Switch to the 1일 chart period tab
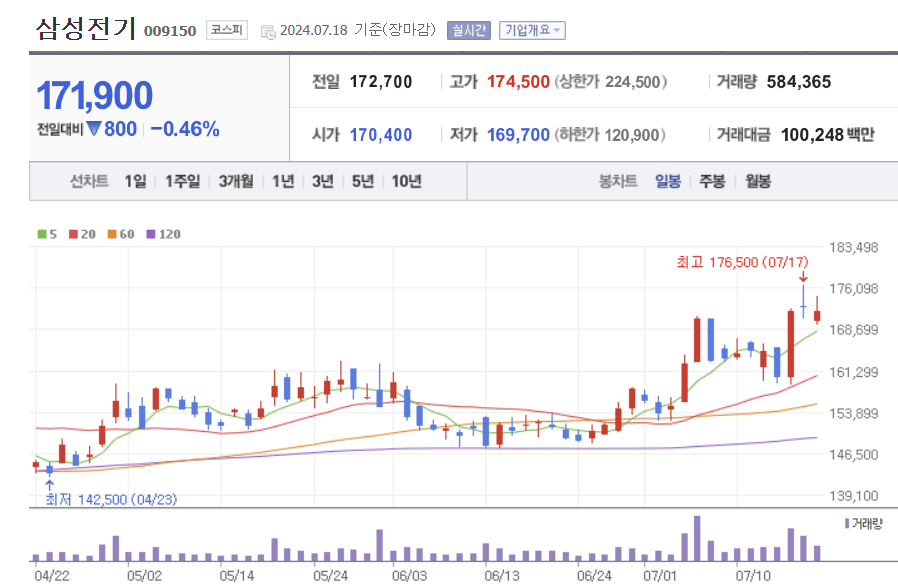The width and height of the screenshot is (898, 588). tap(133, 182)
